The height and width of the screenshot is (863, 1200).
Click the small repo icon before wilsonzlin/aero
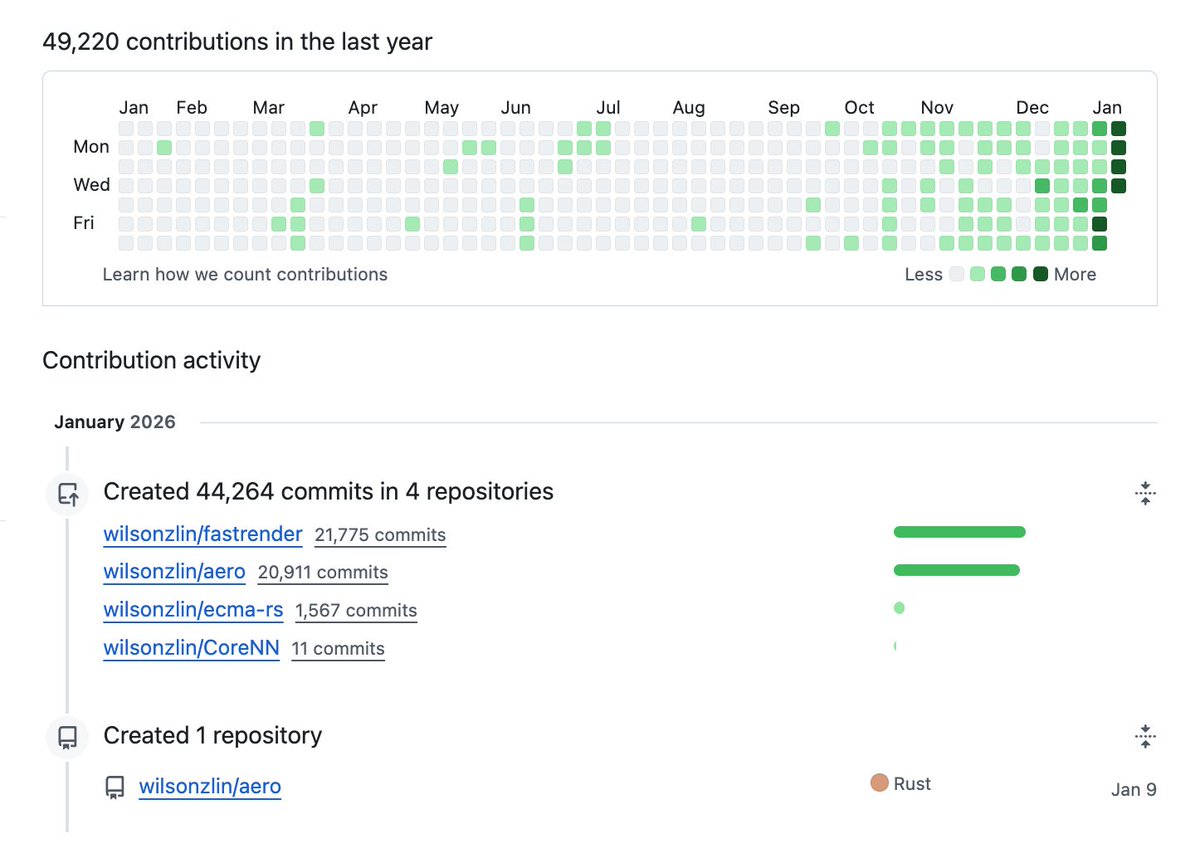pyautogui.click(x=115, y=788)
